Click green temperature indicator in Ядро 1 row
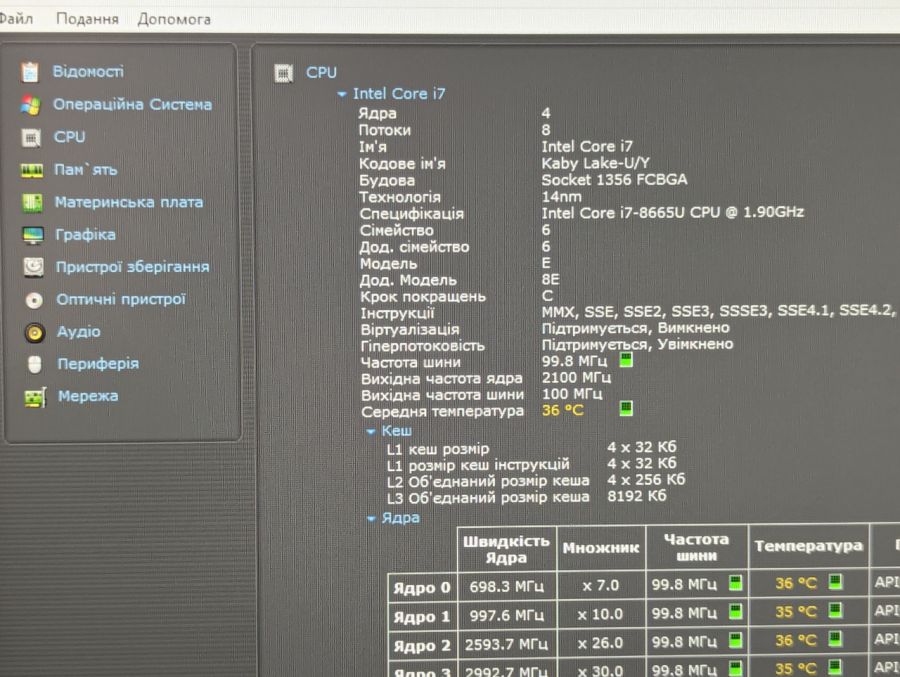This screenshot has height=677, width=900. [x=836, y=610]
